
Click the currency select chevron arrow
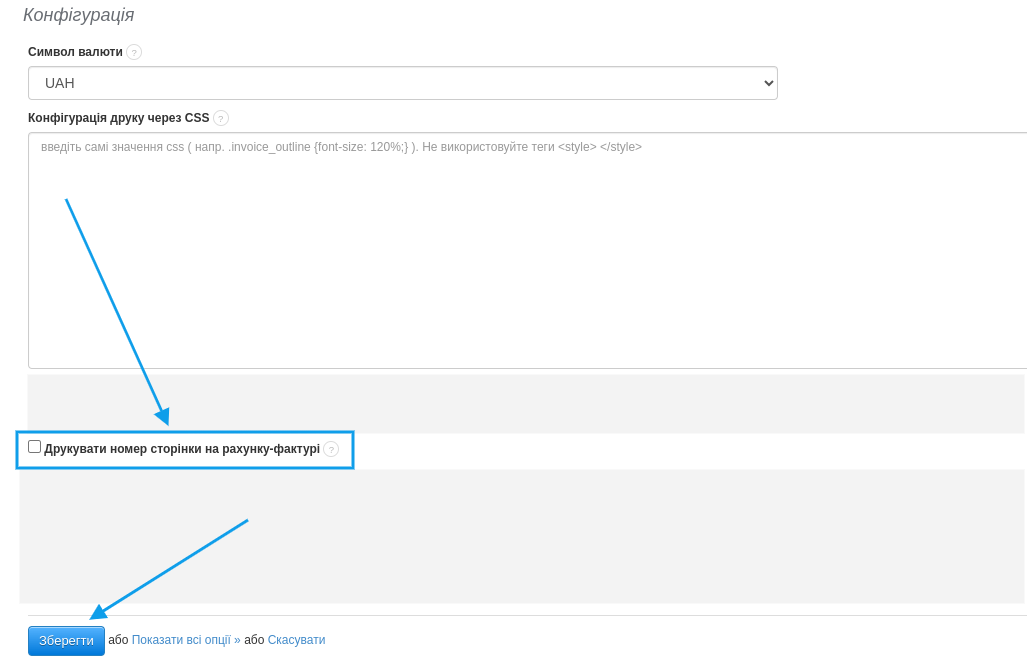click(x=768, y=83)
